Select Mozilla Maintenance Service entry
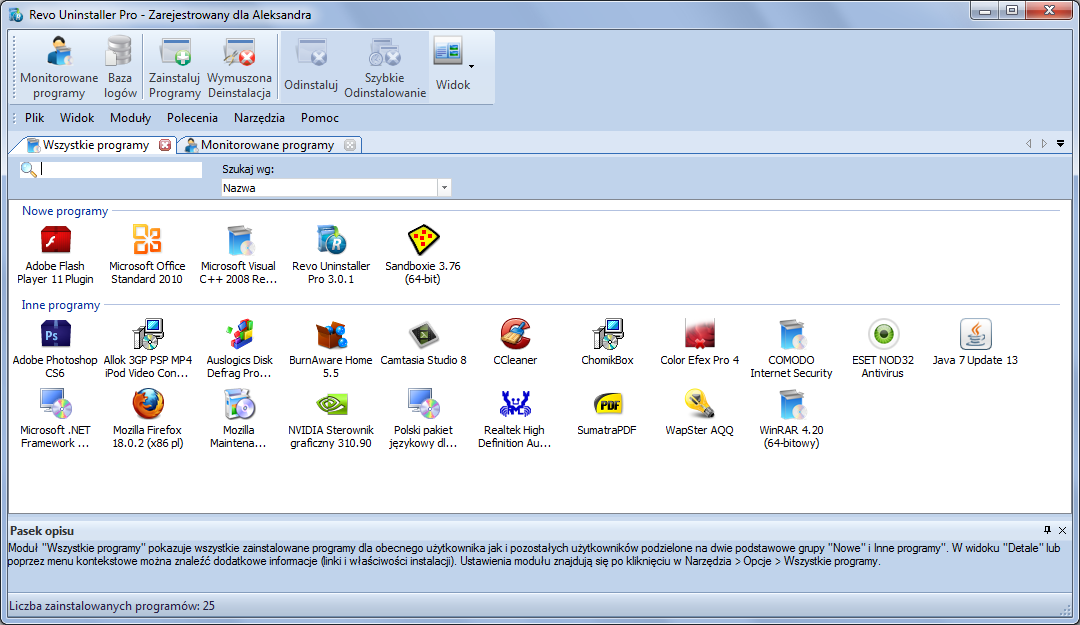 tap(238, 418)
